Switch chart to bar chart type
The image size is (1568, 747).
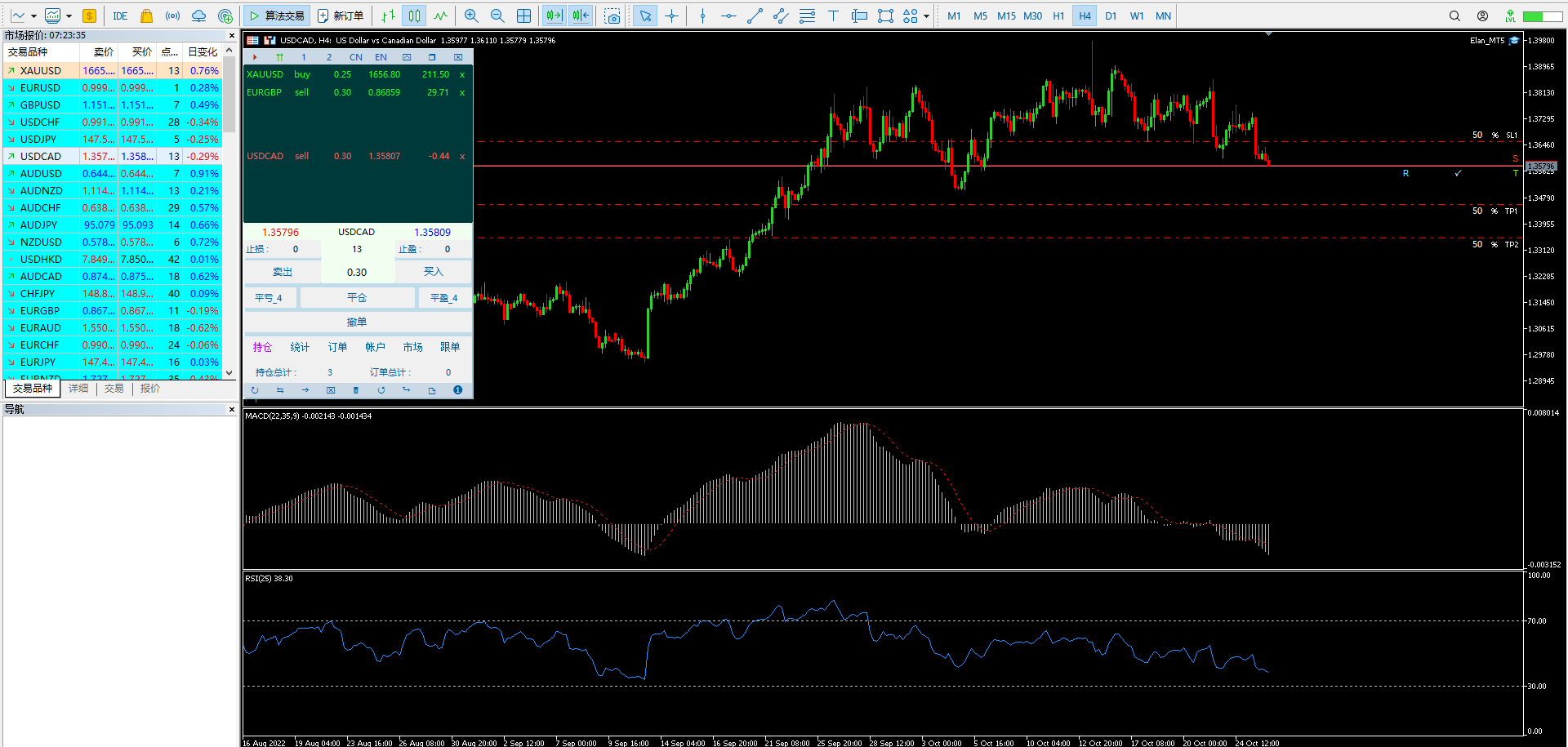pyautogui.click(x=389, y=16)
